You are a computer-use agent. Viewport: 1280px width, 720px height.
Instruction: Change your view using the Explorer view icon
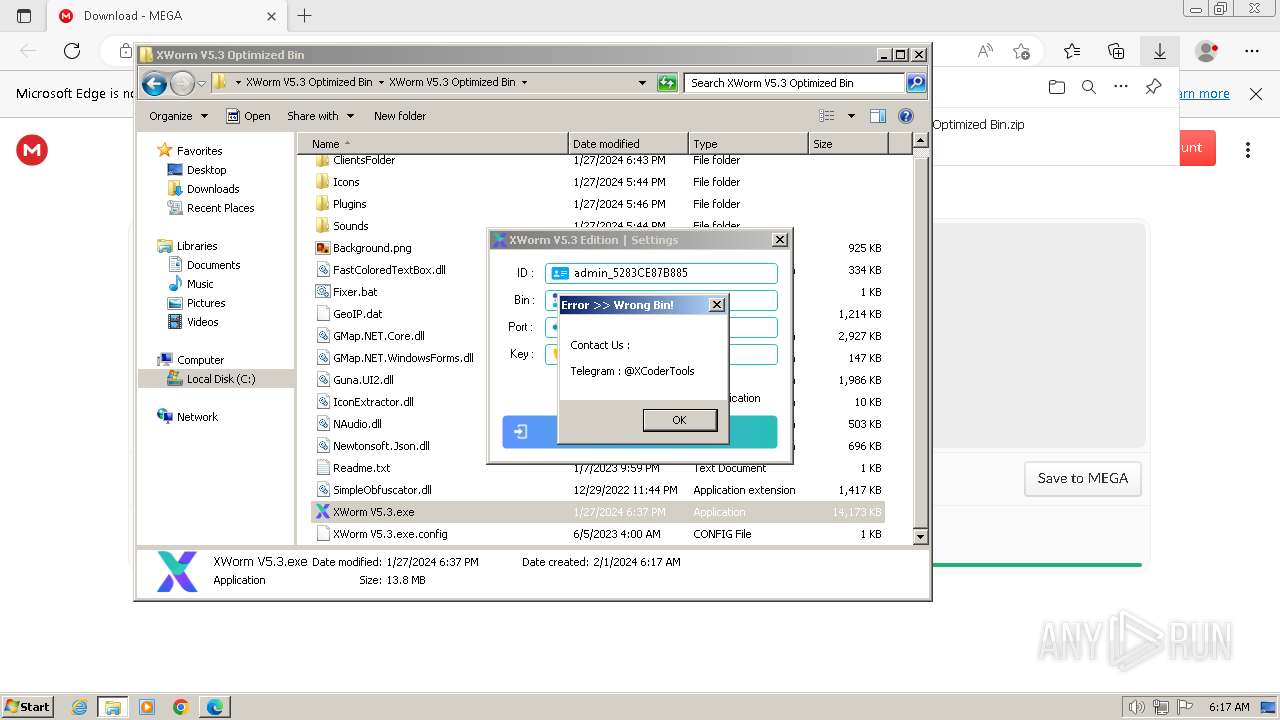(827, 116)
